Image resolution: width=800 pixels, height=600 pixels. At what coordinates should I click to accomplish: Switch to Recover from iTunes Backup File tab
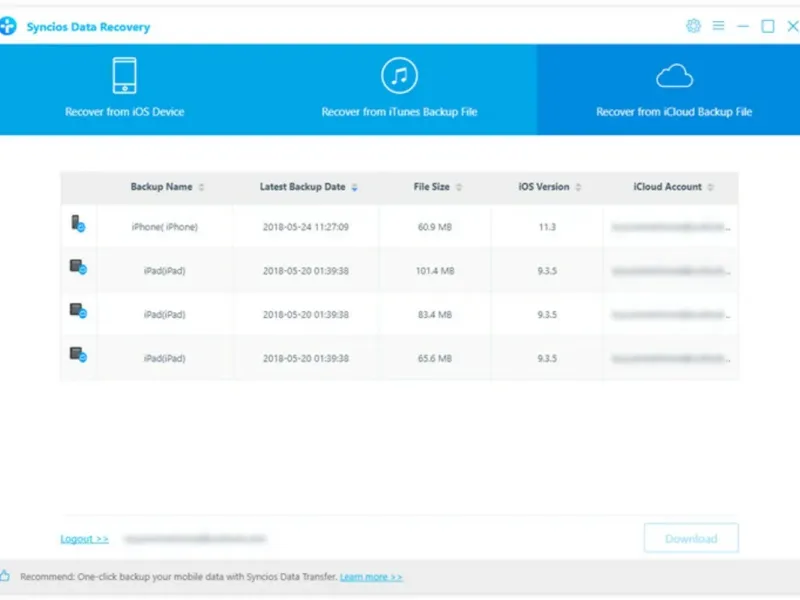point(399,90)
